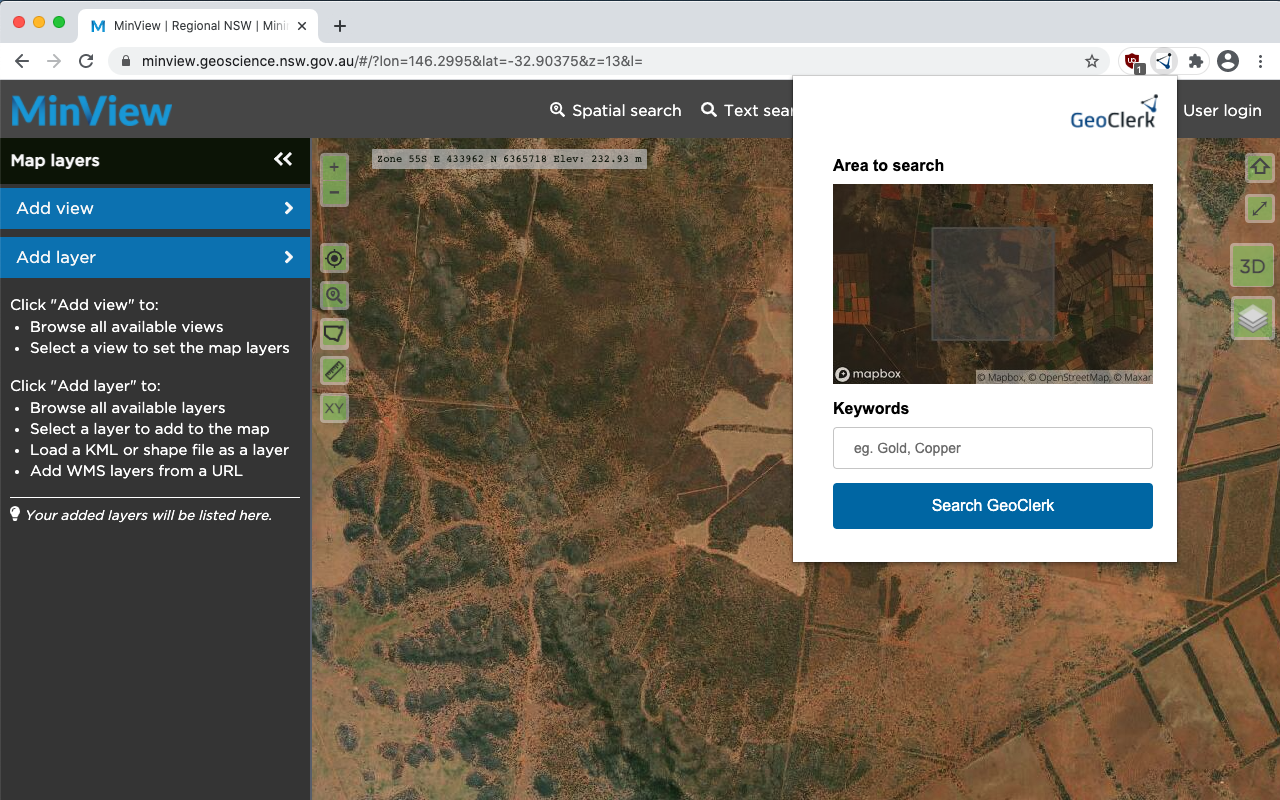Select the measure distance ruler tool

(x=334, y=370)
